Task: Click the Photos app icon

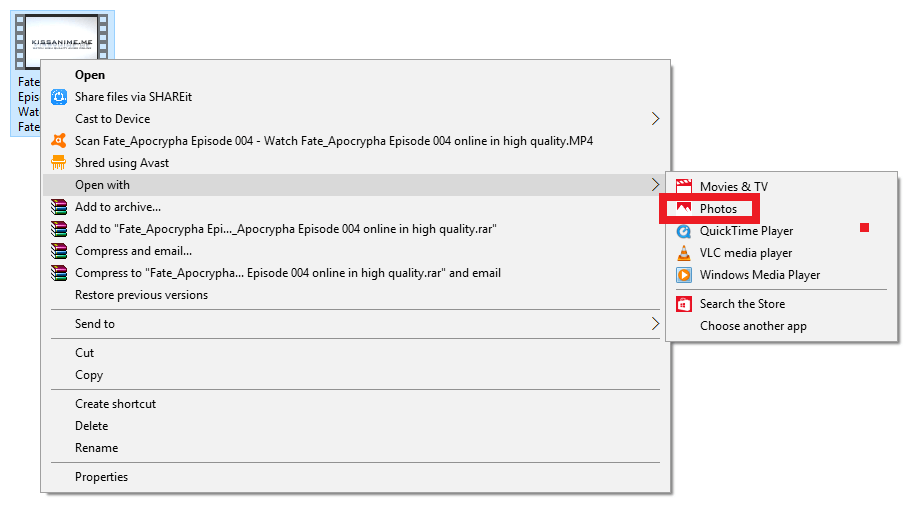Action: pyautogui.click(x=684, y=208)
